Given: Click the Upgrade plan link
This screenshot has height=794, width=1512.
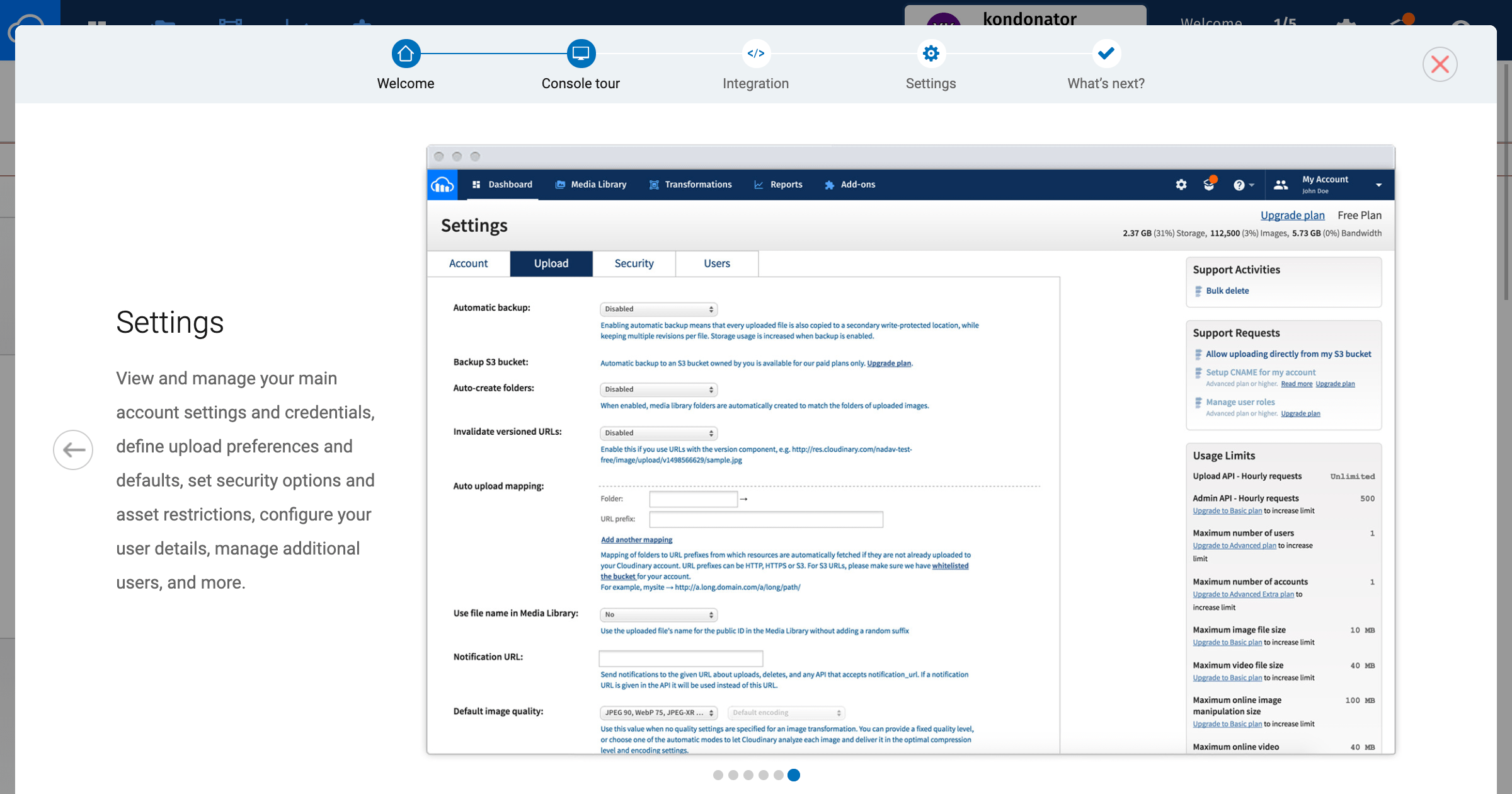Looking at the screenshot, I should click(x=1292, y=216).
